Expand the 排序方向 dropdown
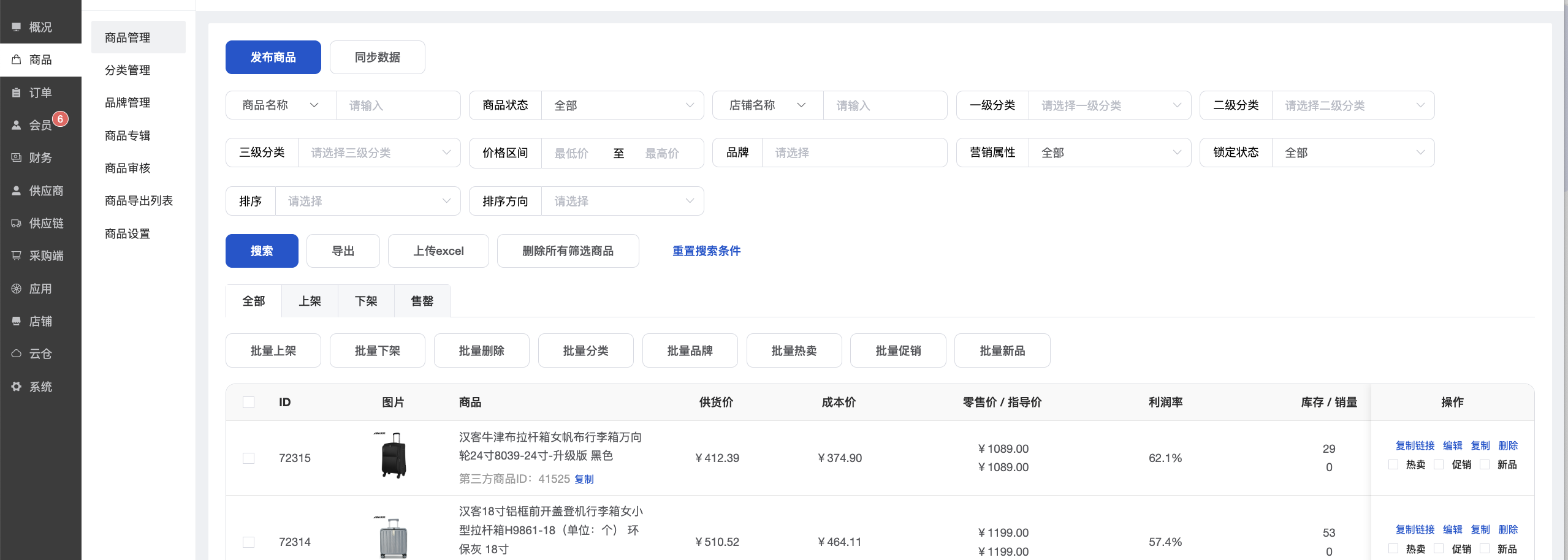Viewport: 1568px width, 560px height. point(622,201)
